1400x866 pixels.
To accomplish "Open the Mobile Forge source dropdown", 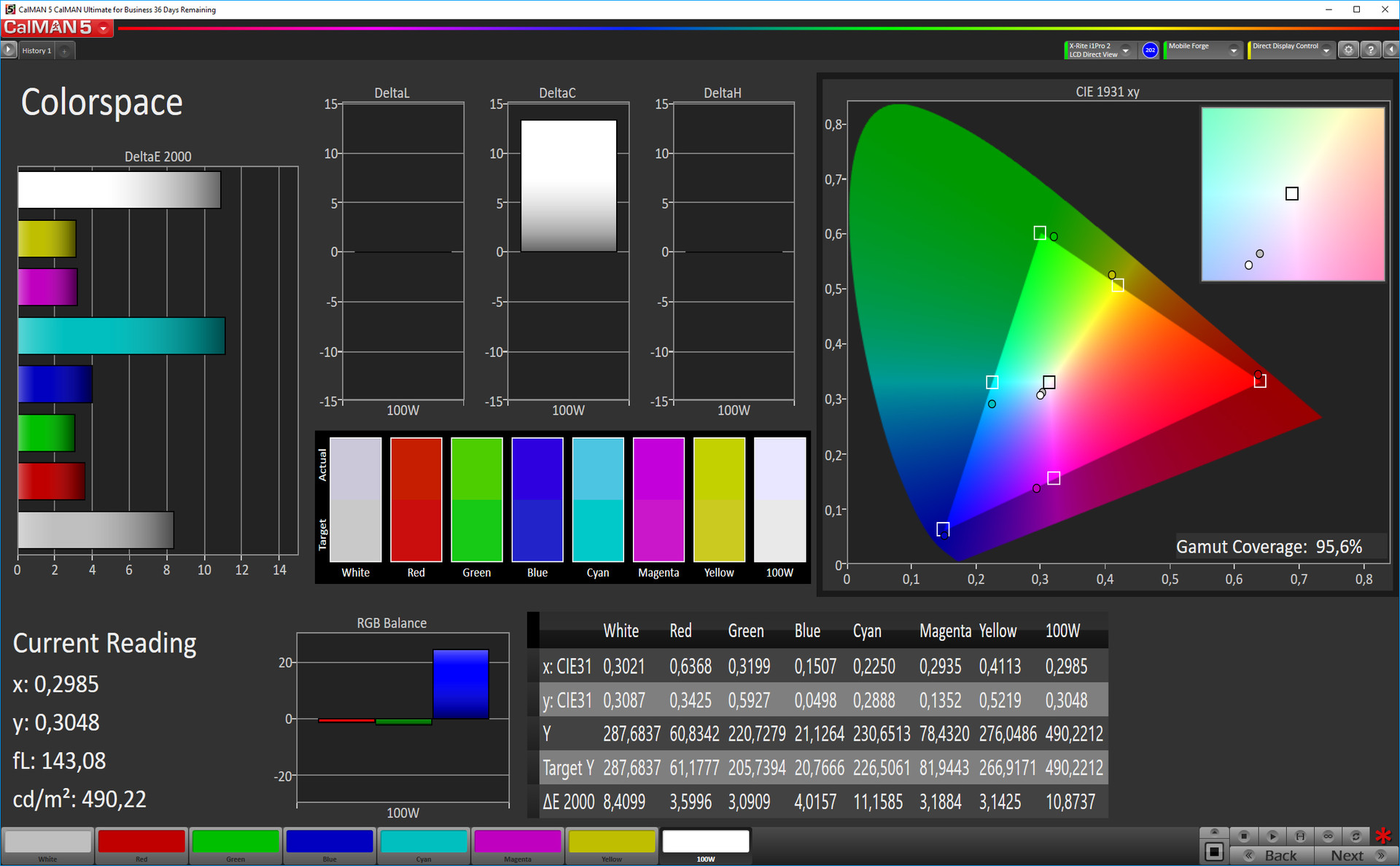I will 1233,50.
